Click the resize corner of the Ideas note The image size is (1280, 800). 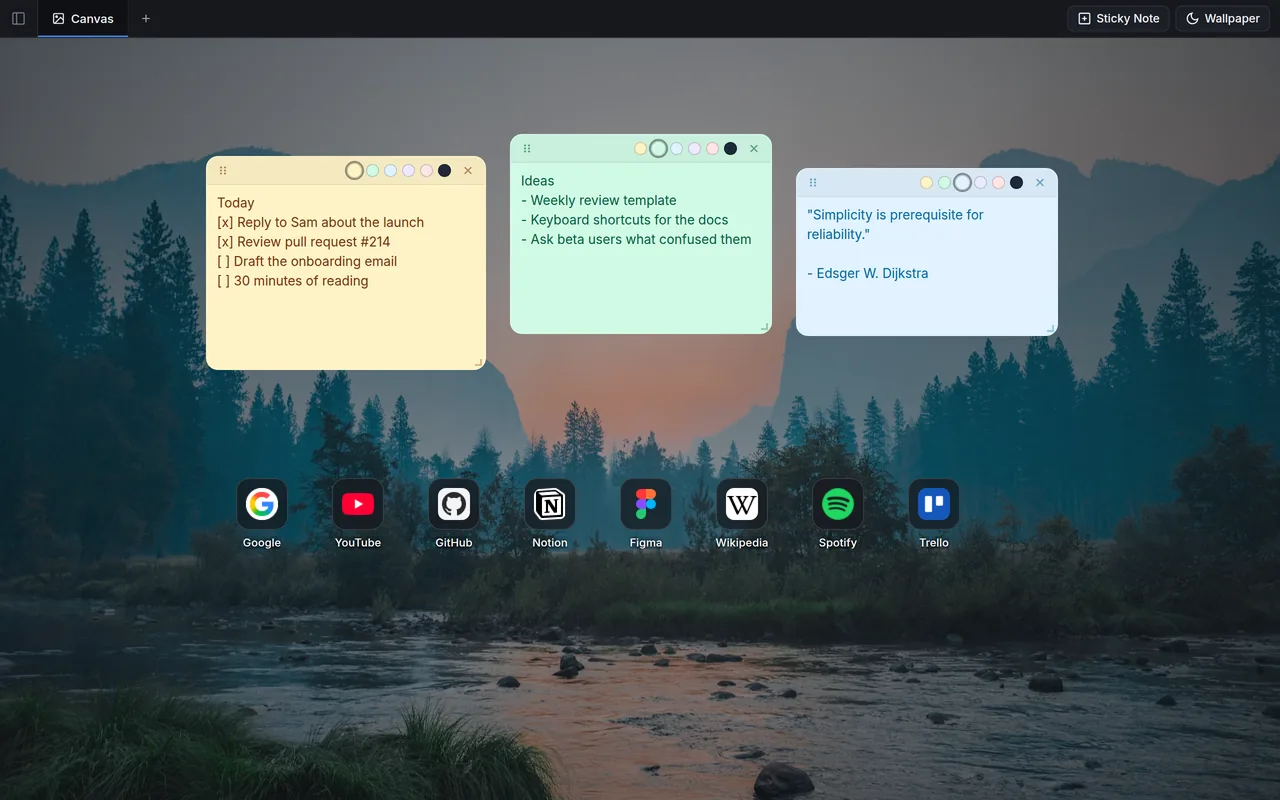coord(765,327)
